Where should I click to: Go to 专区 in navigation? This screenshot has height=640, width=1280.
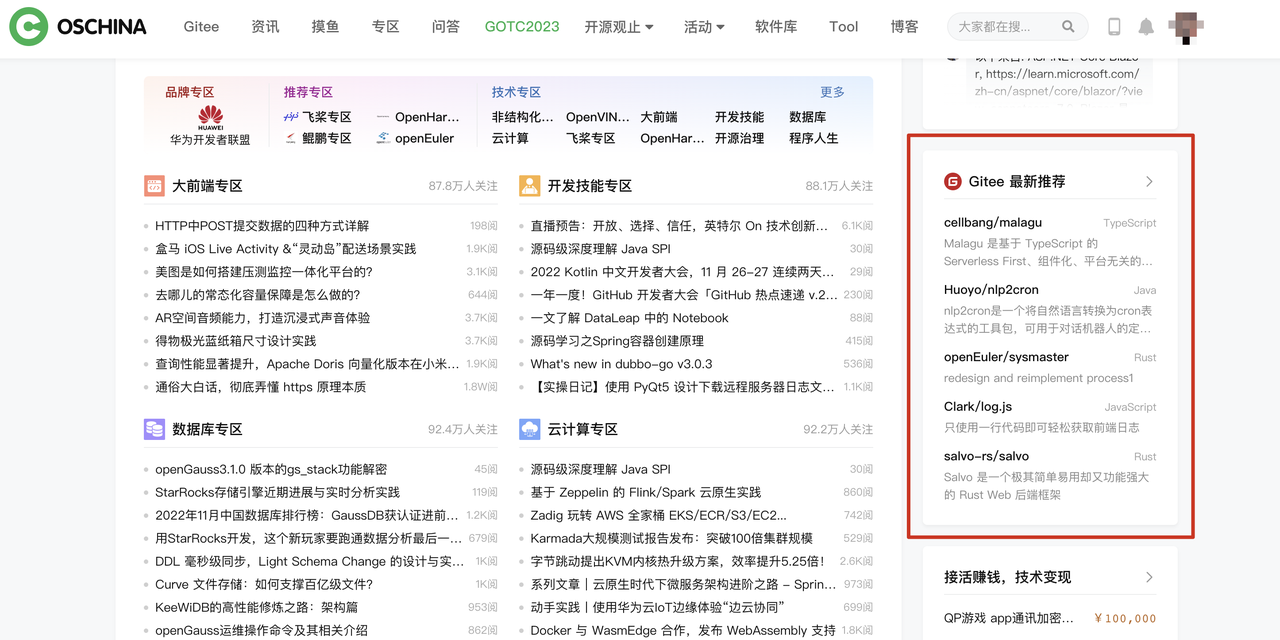pos(385,27)
